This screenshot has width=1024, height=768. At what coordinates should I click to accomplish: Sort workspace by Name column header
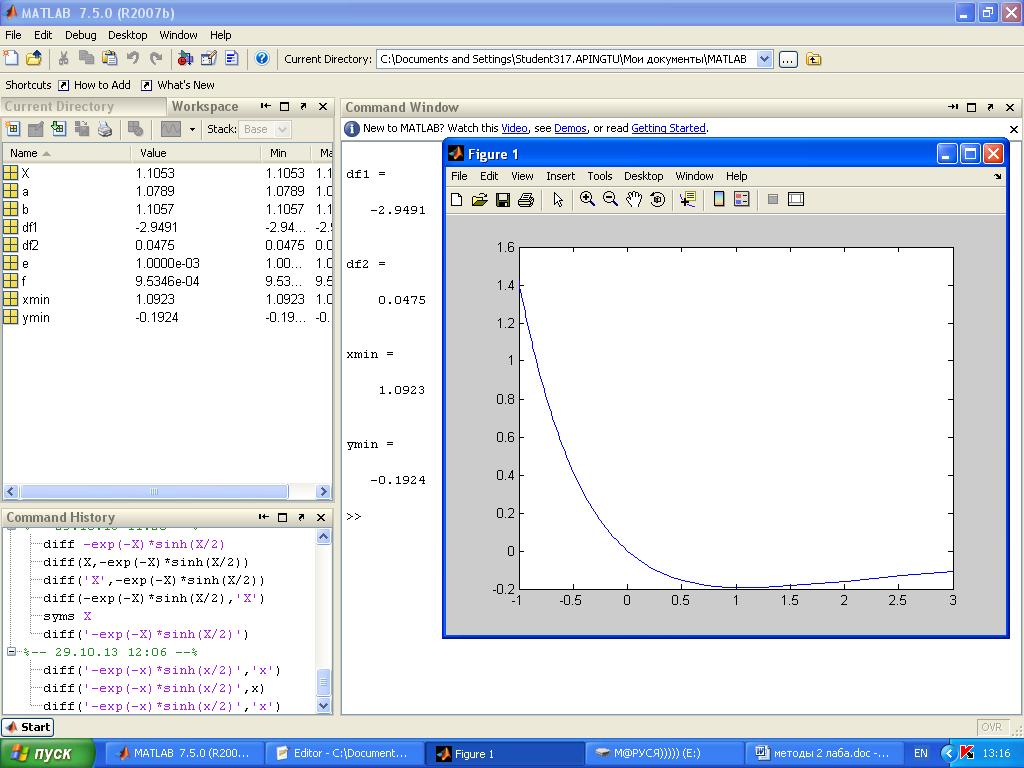pos(67,153)
